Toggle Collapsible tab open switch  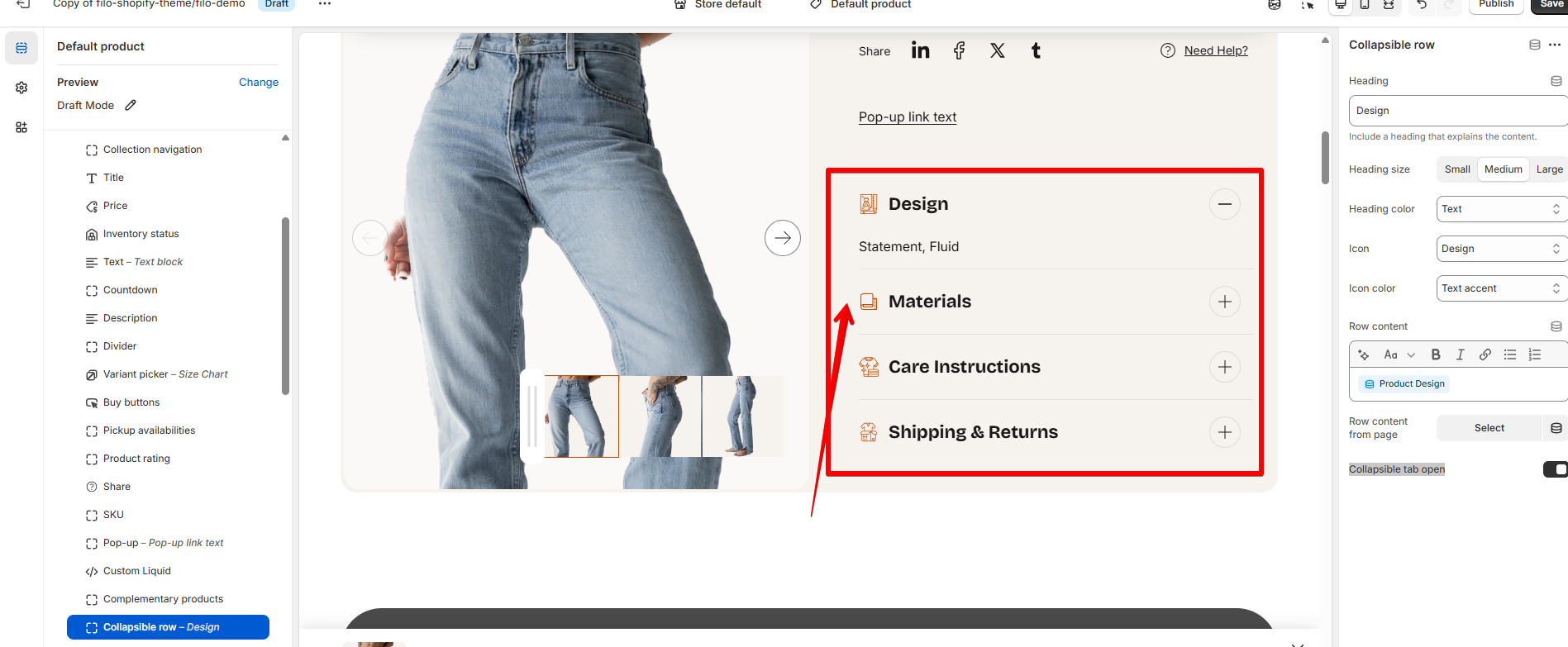(1556, 469)
